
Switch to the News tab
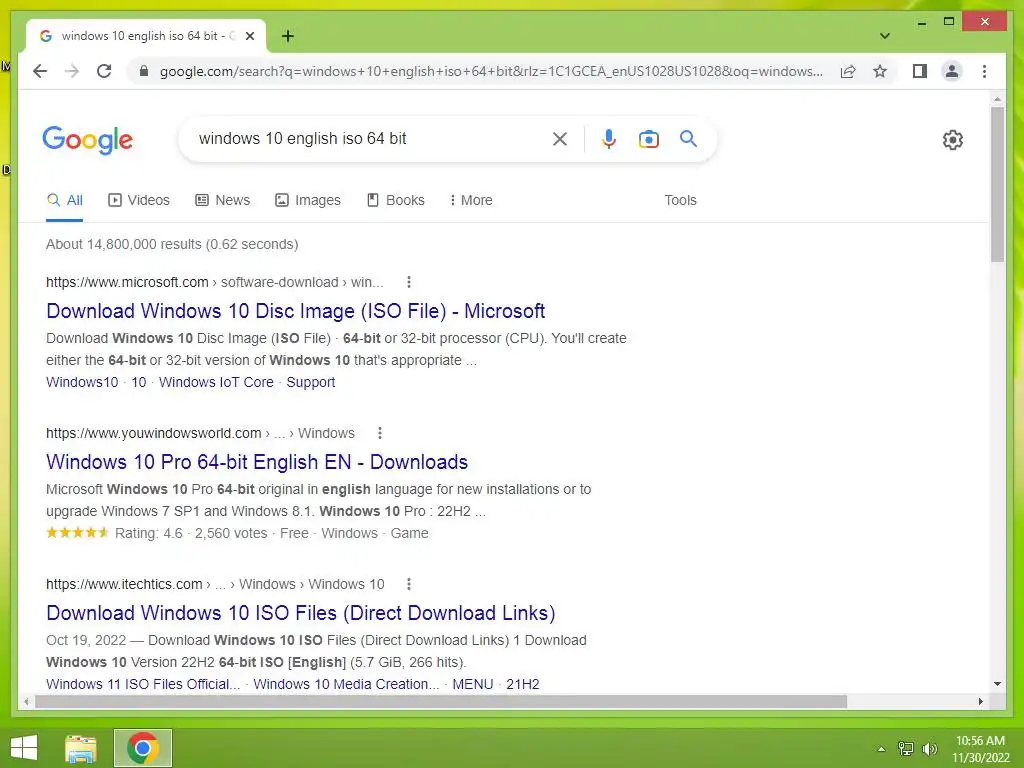pyautogui.click(x=223, y=200)
